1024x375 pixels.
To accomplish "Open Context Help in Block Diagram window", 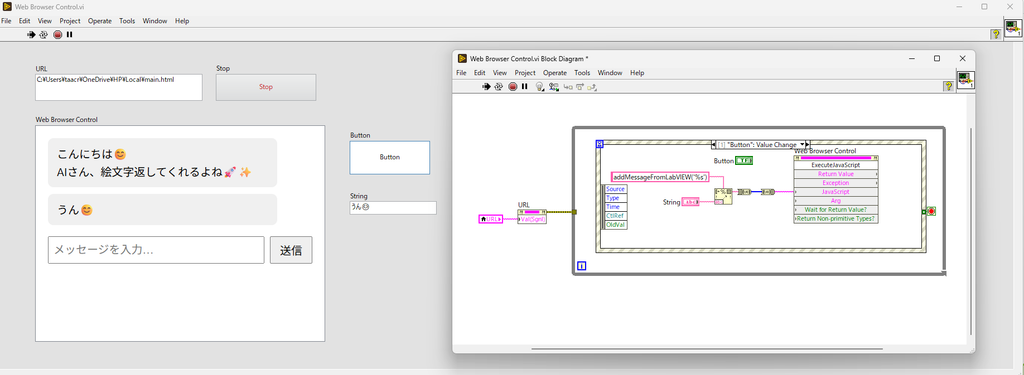I will (x=948, y=86).
